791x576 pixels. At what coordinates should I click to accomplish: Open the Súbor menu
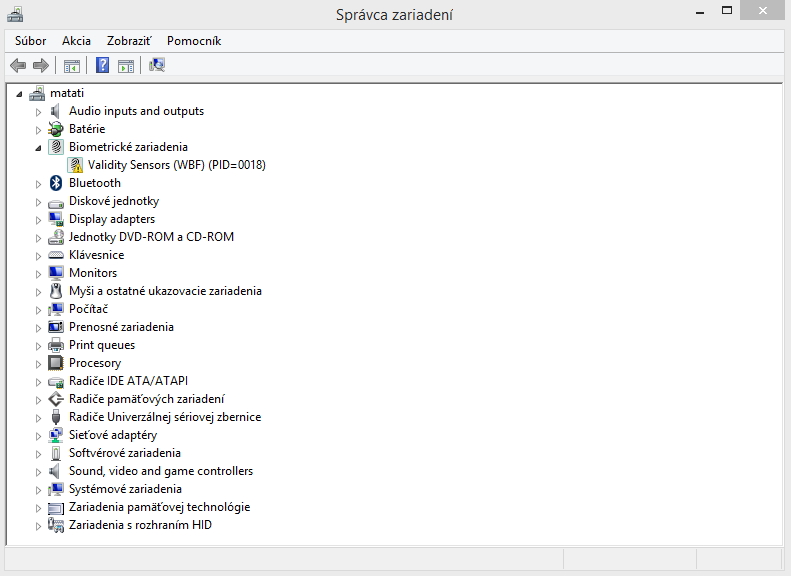(30, 41)
